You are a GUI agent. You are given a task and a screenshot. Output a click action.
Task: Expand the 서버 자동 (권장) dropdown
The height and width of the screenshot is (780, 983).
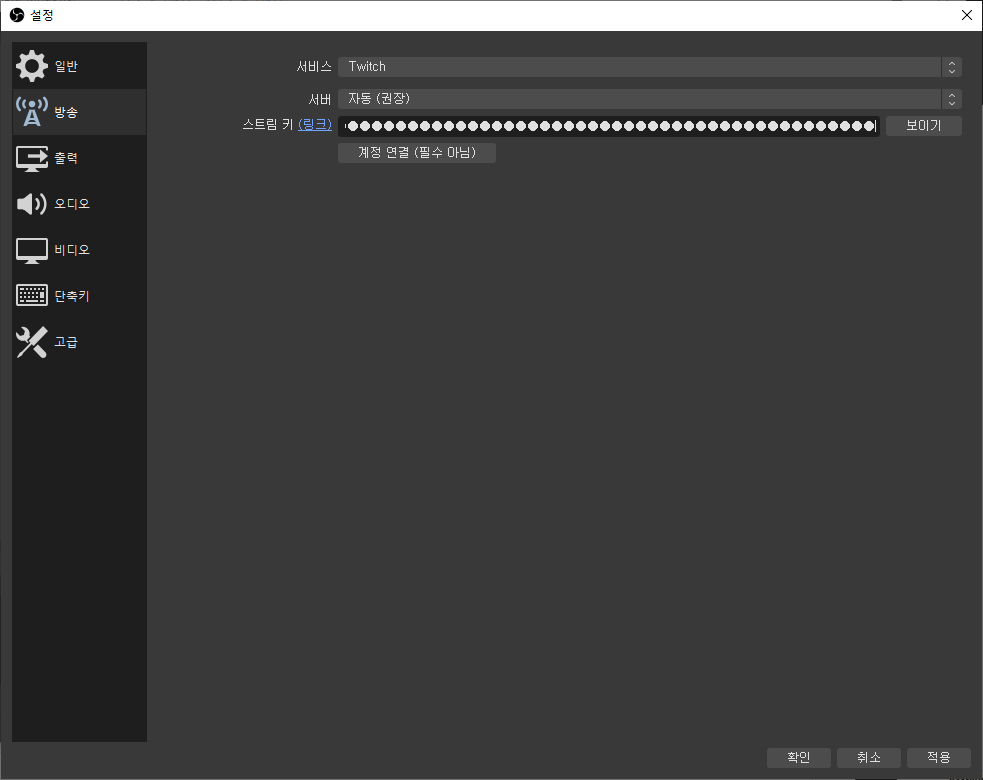click(x=649, y=99)
